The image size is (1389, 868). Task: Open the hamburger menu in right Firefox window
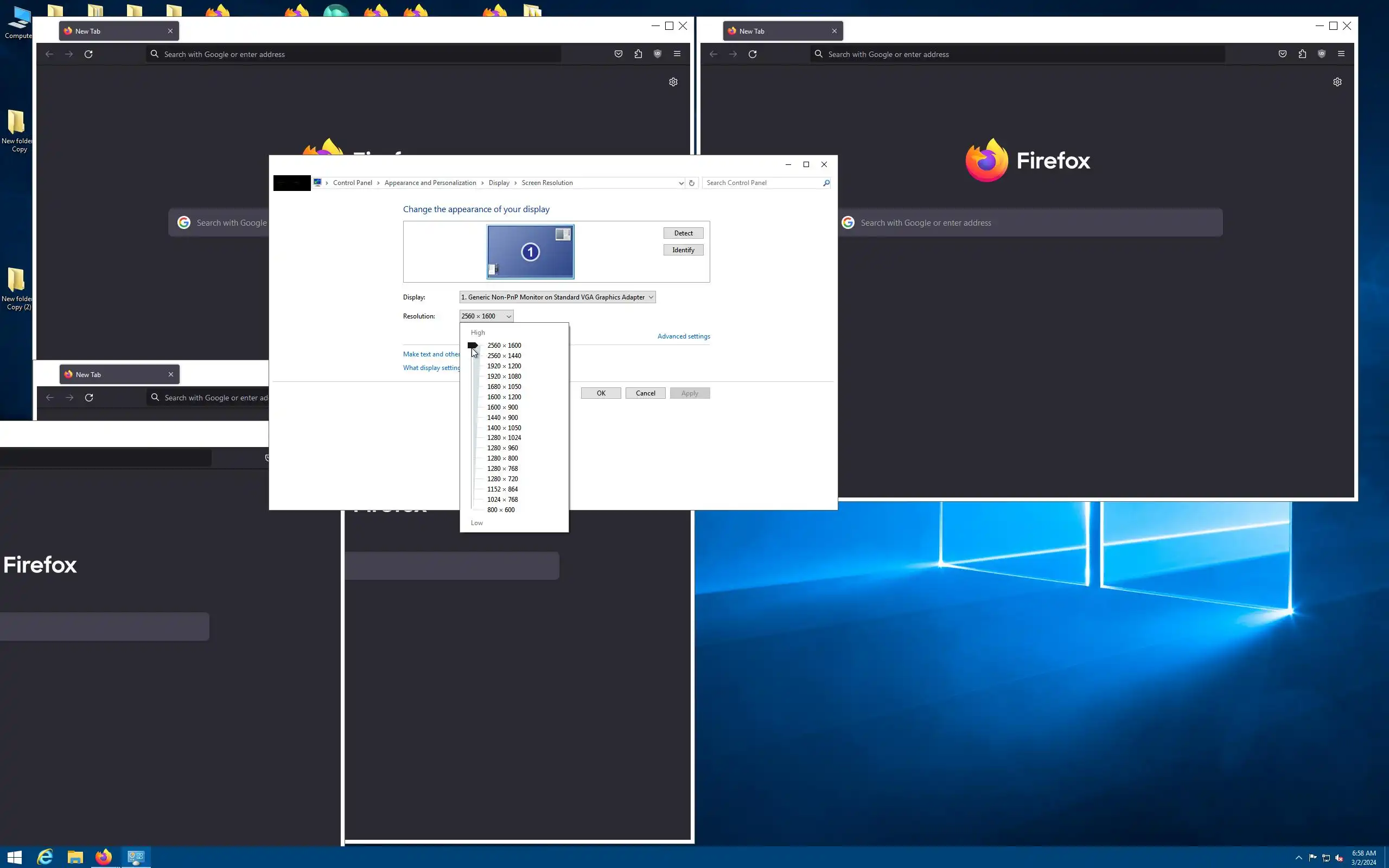1341,54
